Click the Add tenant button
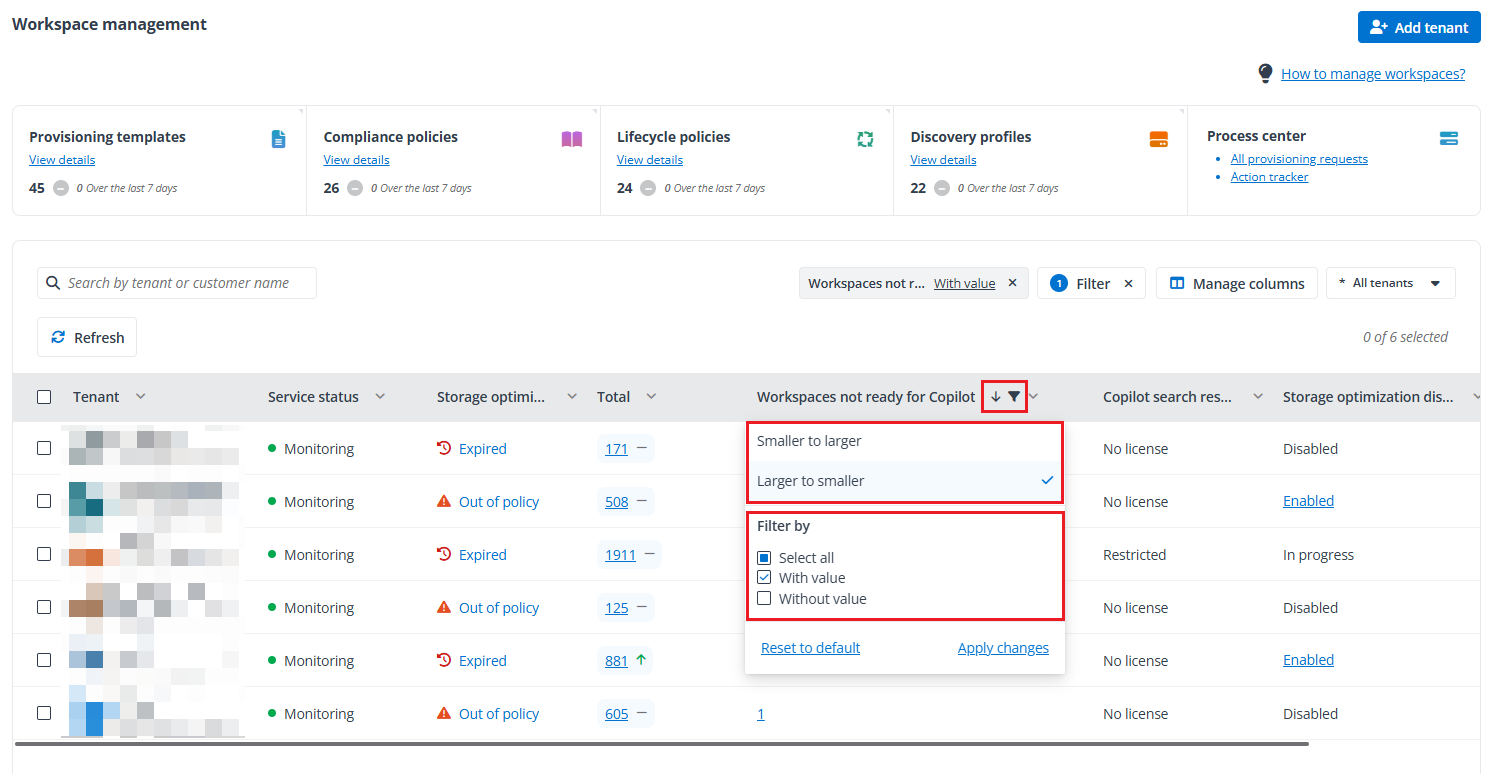The image size is (1491, 774). (1419, 27)
